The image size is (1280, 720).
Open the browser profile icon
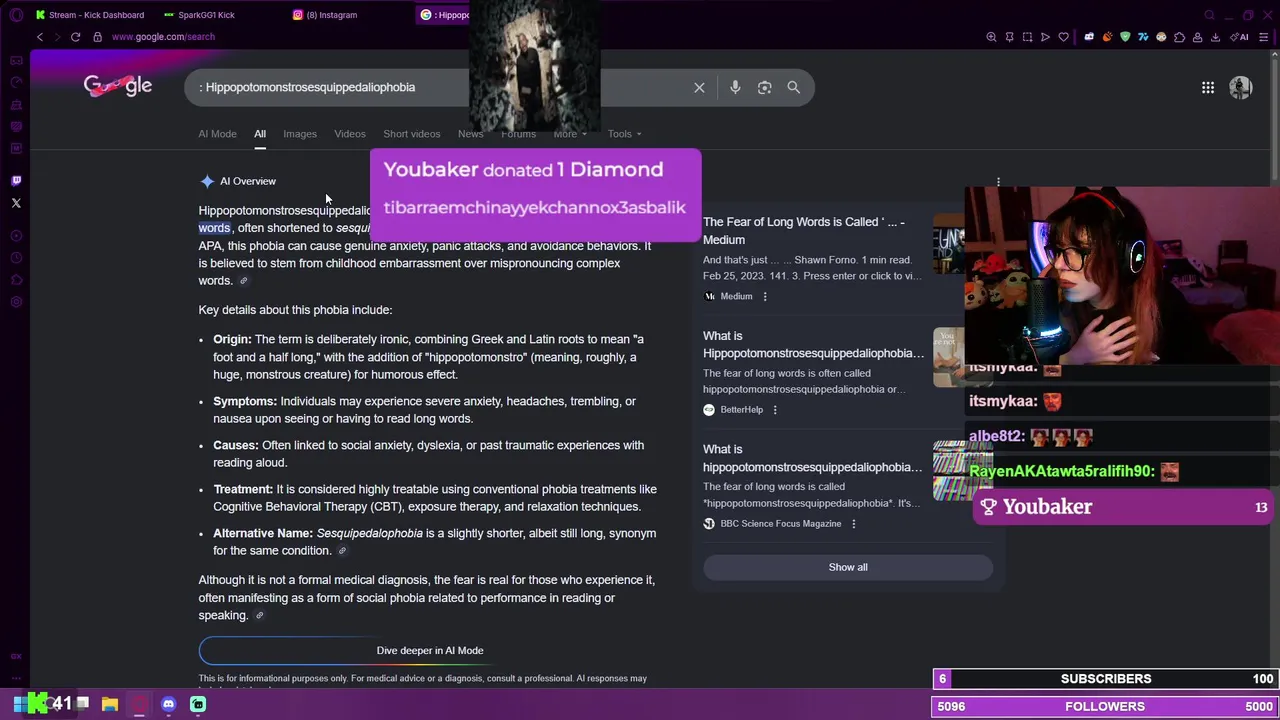(1197, 37)
